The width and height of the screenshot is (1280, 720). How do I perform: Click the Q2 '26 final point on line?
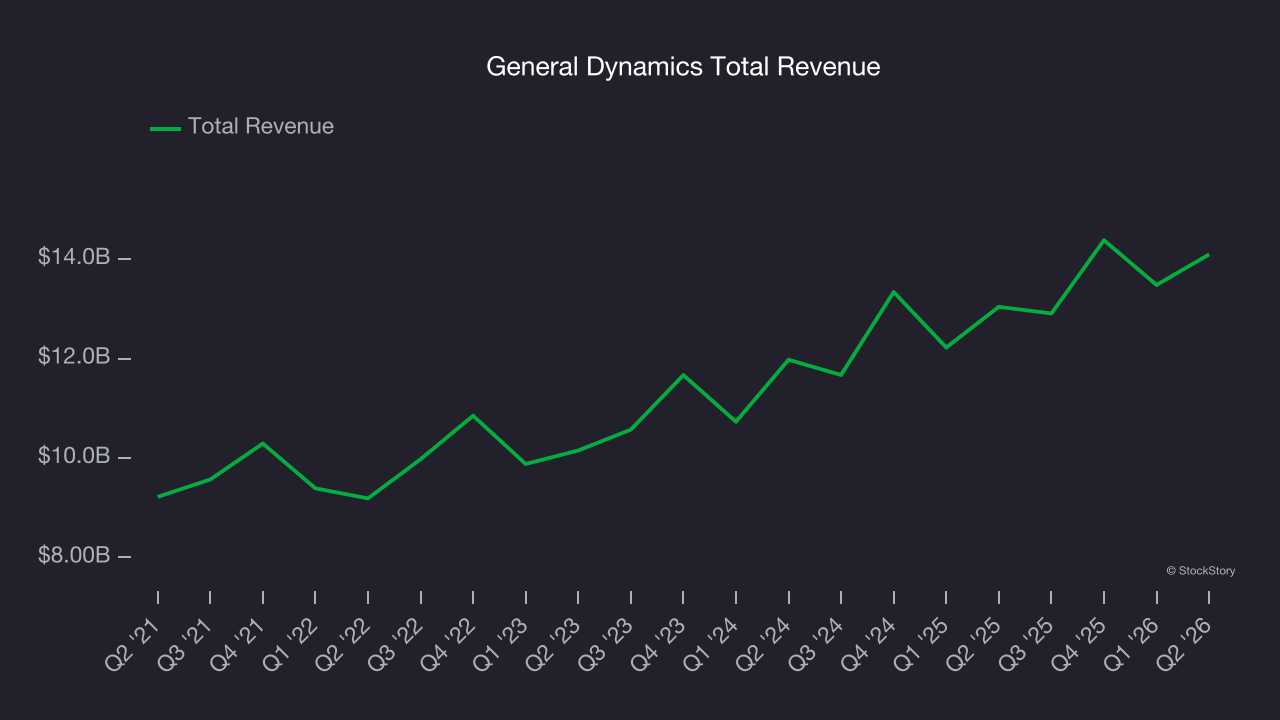point(1209,255)
